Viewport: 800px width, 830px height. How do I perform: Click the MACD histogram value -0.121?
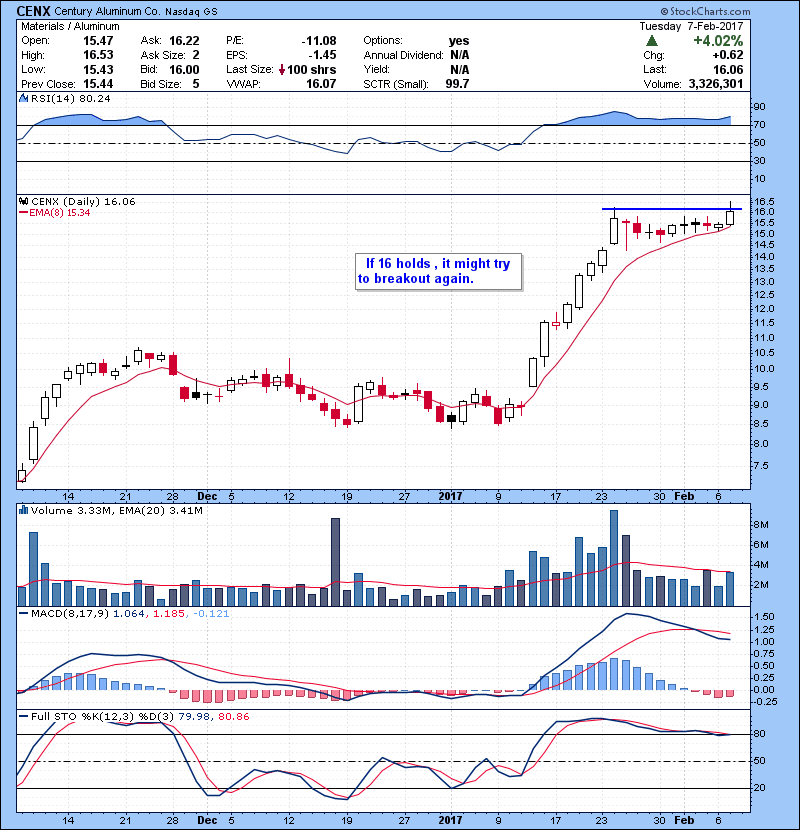[211, 614]
